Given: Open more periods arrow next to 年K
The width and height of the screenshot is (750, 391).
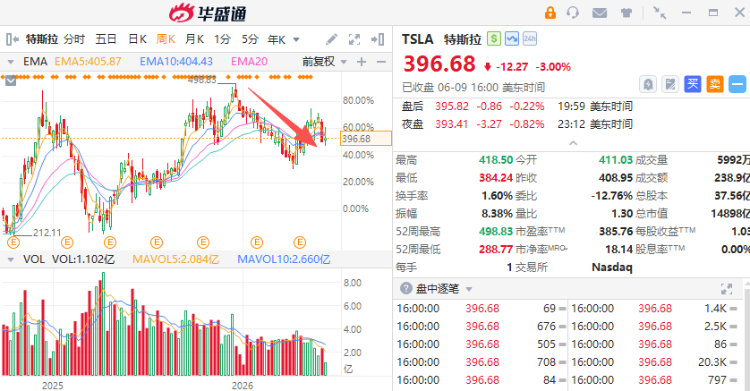Looking at the screenshot, I should point(296,40).
